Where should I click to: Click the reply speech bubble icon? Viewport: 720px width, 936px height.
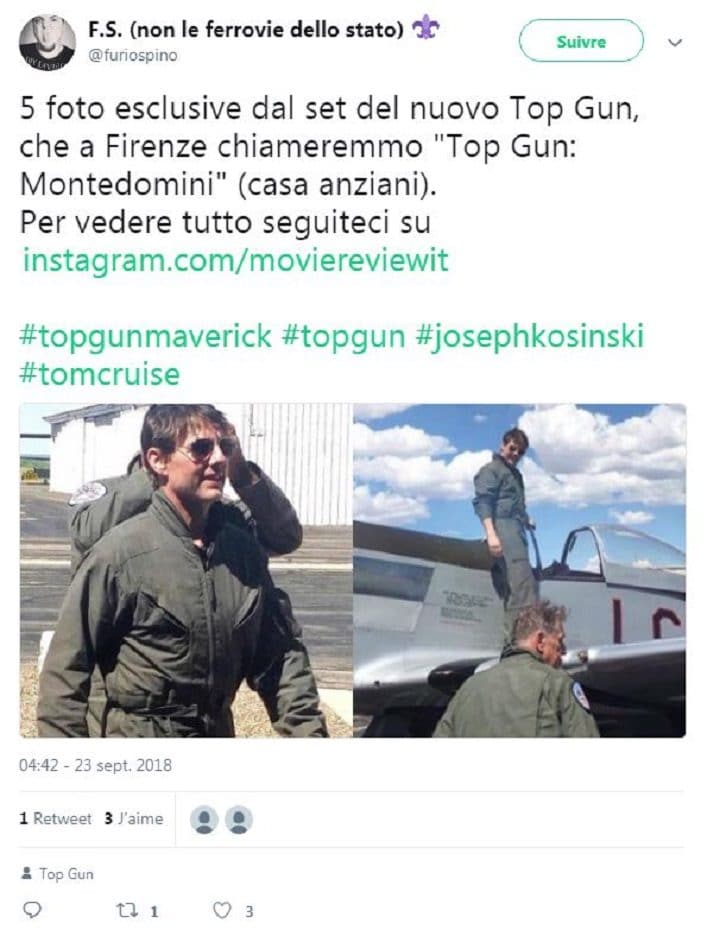point(32,910)
